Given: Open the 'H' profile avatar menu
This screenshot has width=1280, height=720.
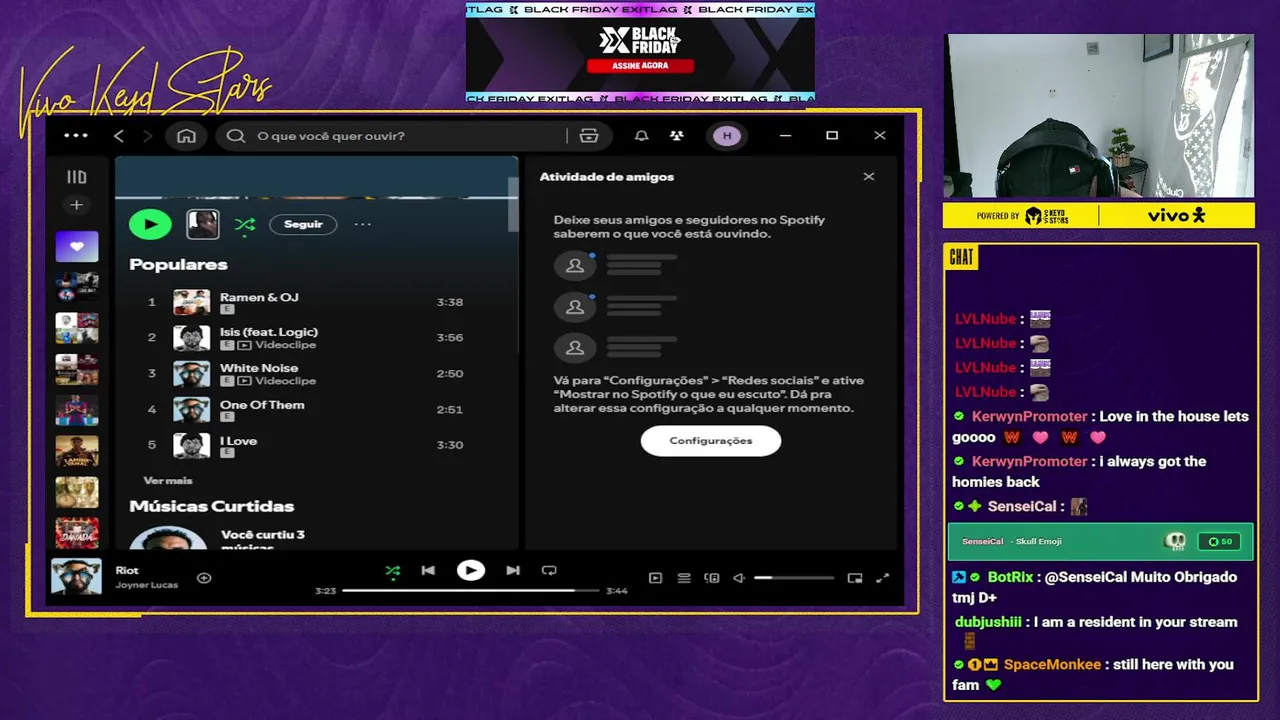Looking at the screenshot, I should coord(727,136).
